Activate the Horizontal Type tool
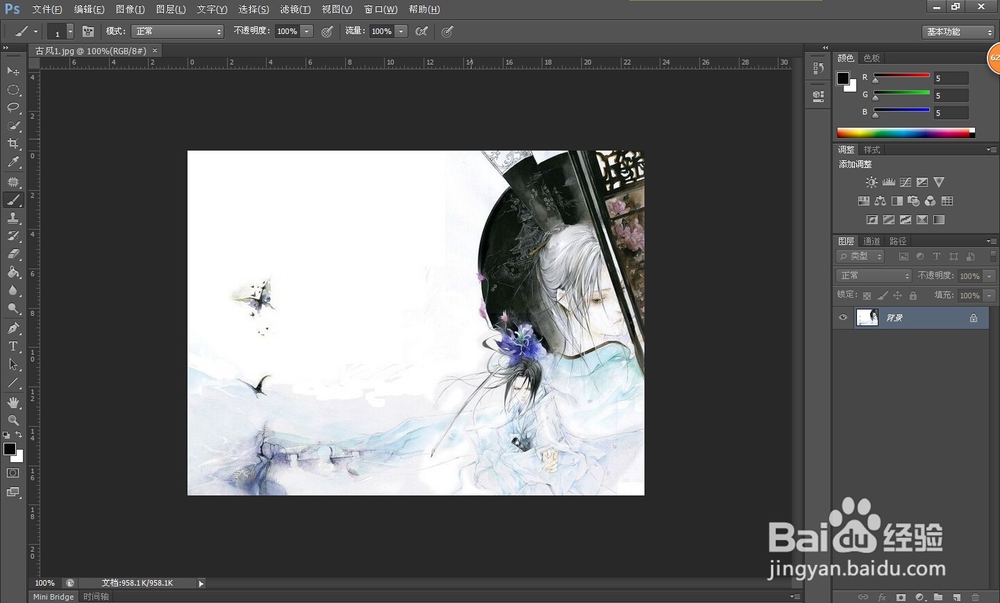This screenshot has width=1000, height=603. [x=14, y=347]
